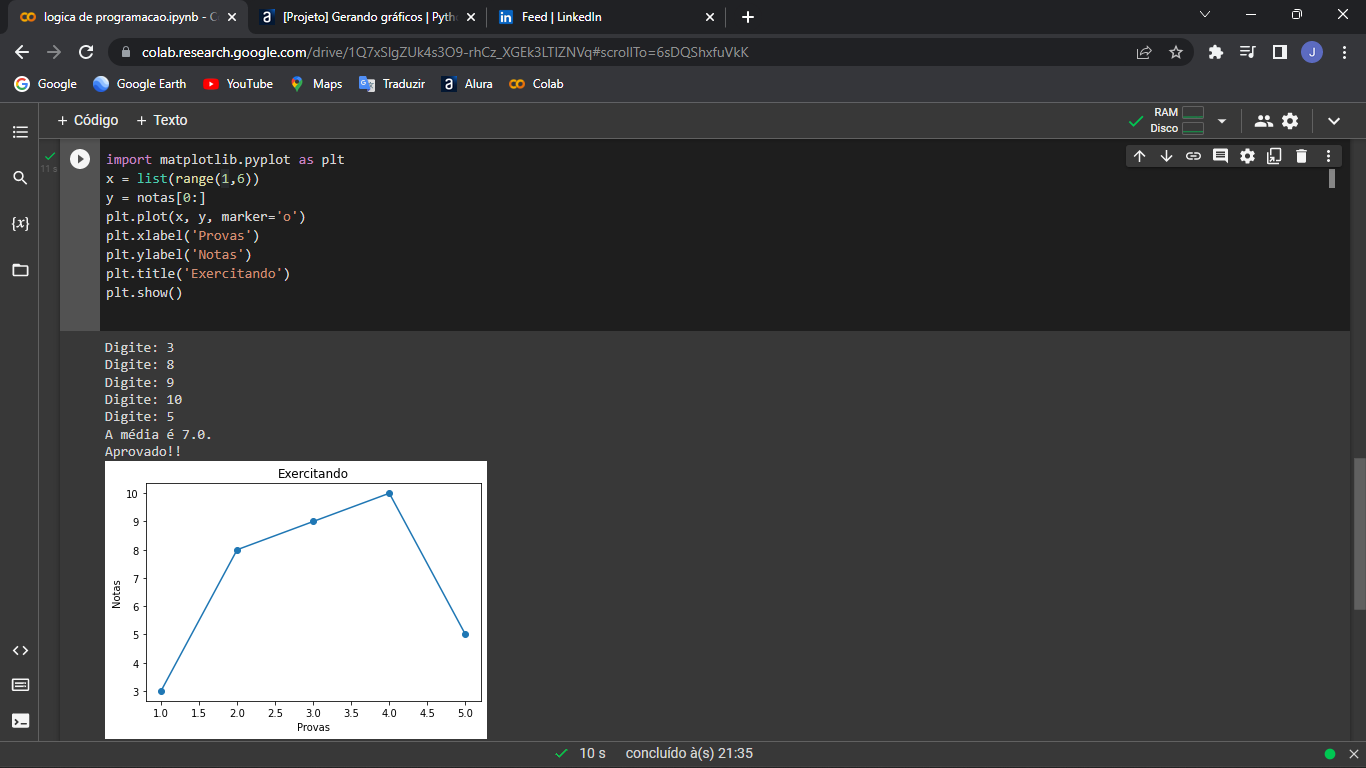Run the matplotlib code cell
This screenshot has width=1366, height=768.
click(x=80, y=159)
